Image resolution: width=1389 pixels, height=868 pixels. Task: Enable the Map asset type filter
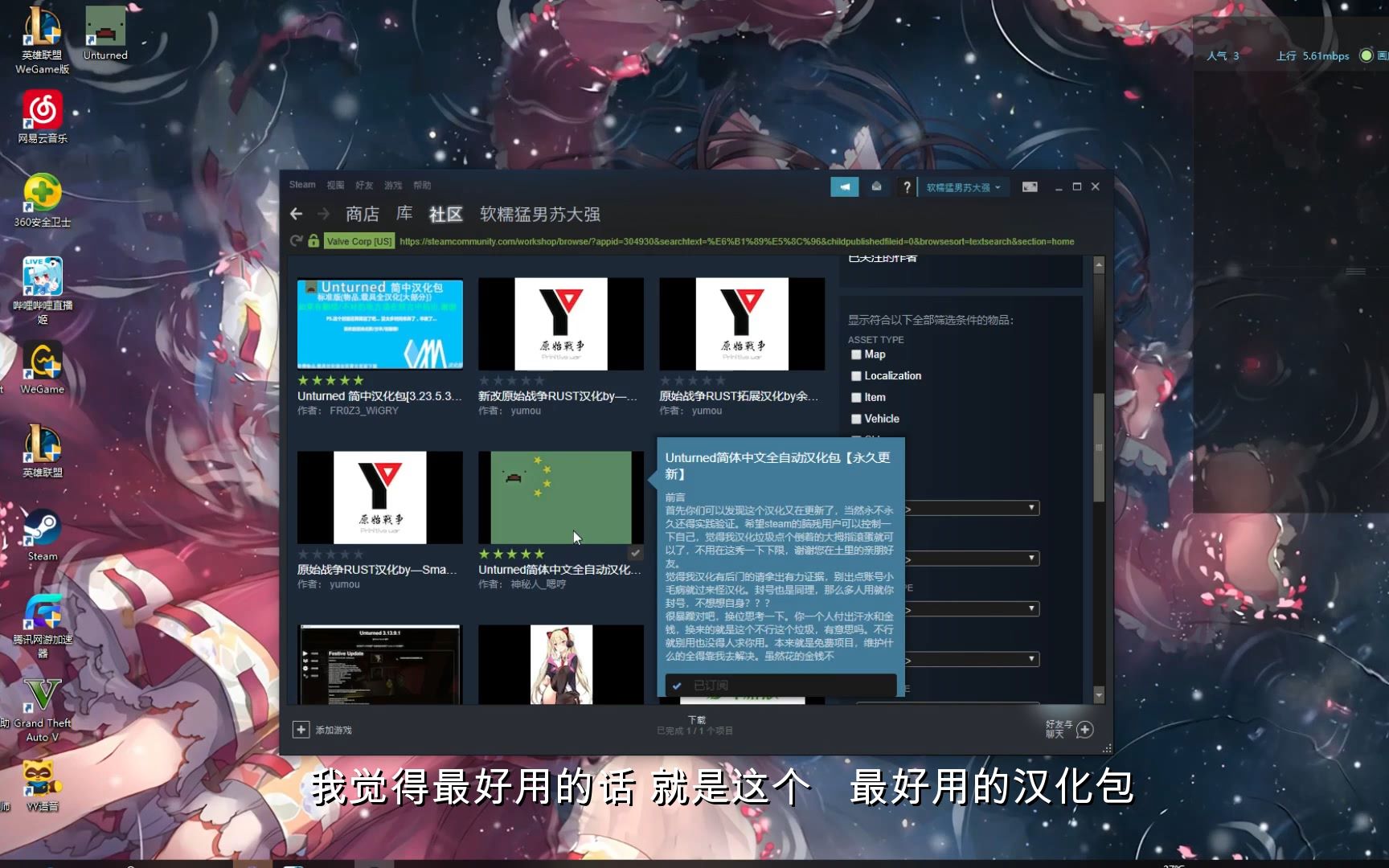pos(856,354)
